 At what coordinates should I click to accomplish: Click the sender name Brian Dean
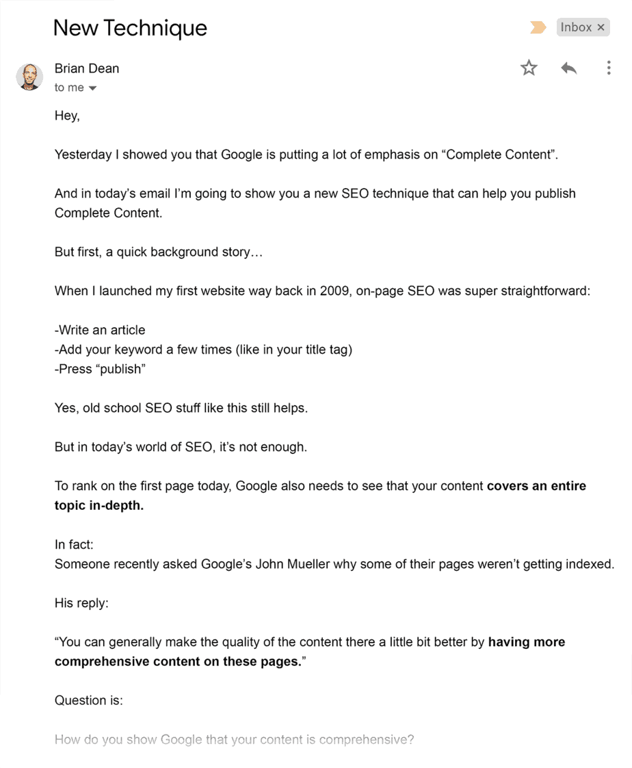pos(86,68)
